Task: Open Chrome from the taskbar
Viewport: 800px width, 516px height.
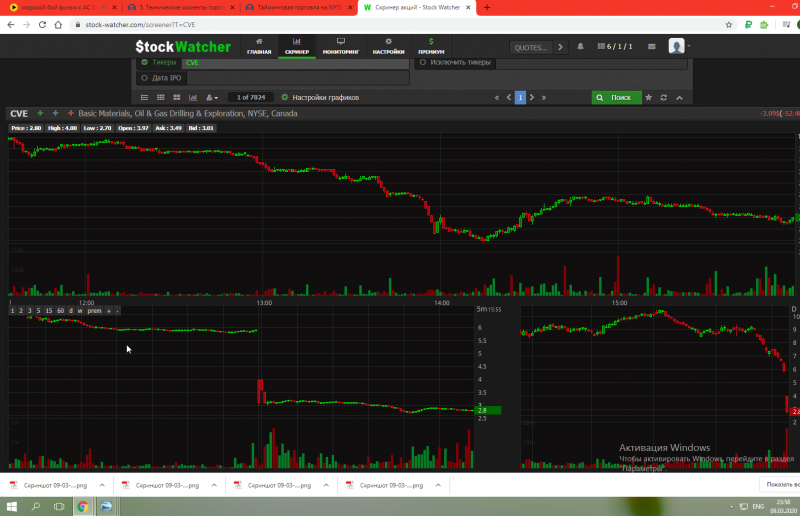Action: [83, 506]
